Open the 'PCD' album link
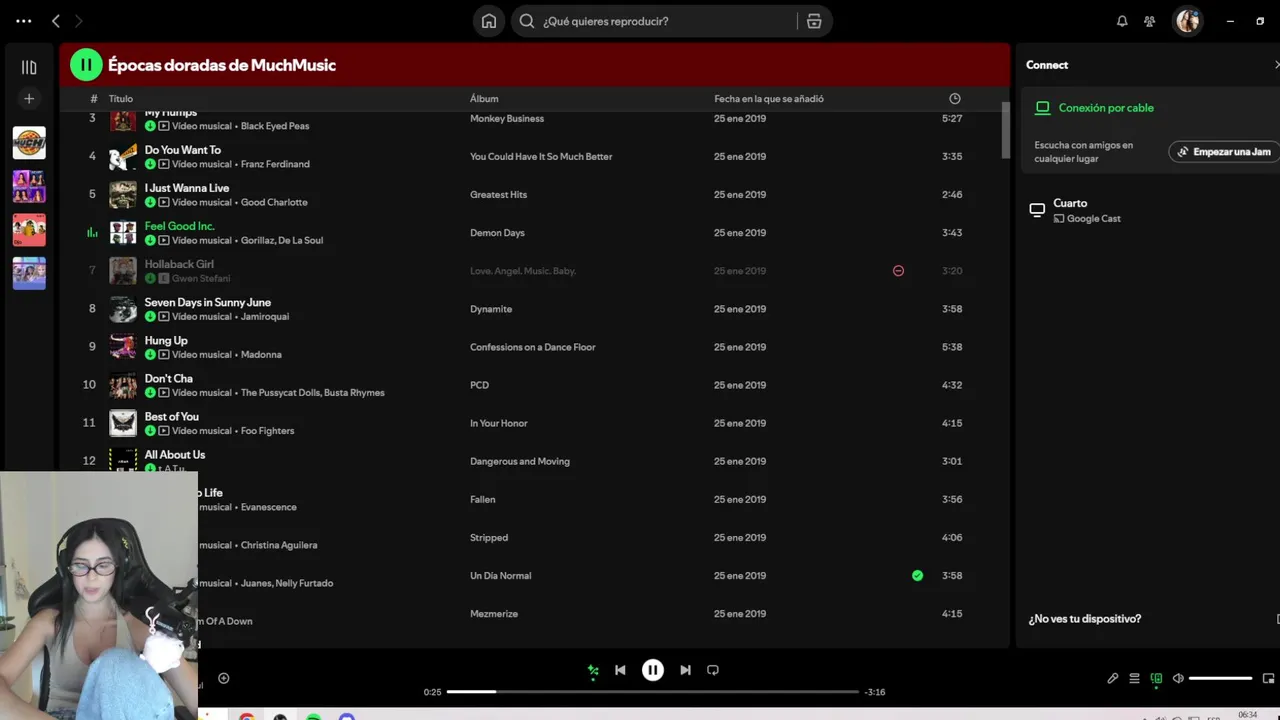This screenshot has width=1280, height=720. click(479, 385)
